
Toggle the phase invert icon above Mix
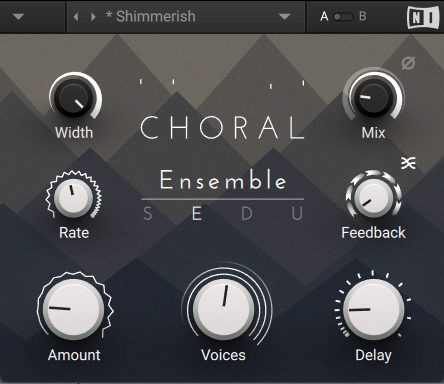408,63
